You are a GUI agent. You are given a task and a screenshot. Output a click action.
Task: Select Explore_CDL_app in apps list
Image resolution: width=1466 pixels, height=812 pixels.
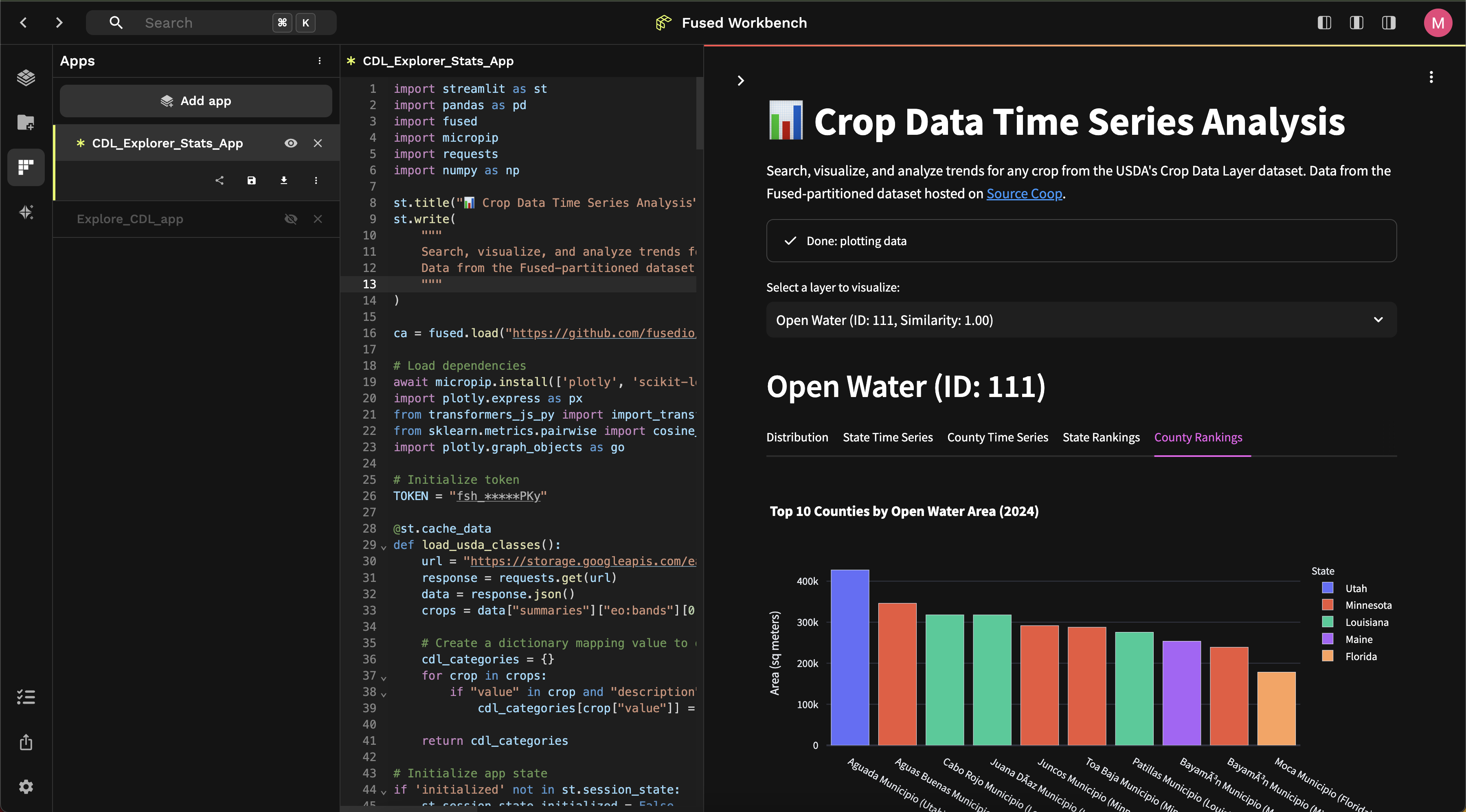pos(130,219)
